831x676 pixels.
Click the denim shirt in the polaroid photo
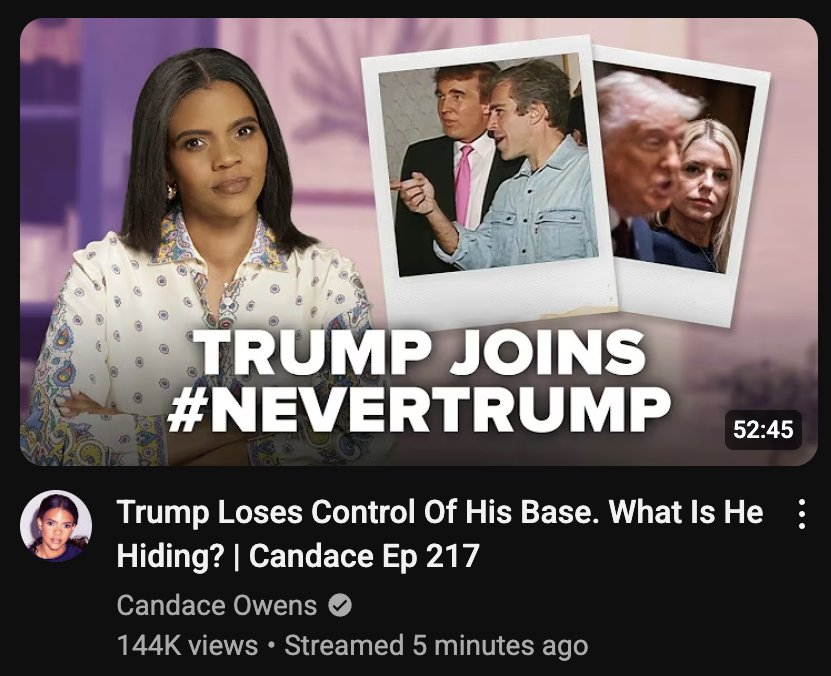click(x=535, y=212)
